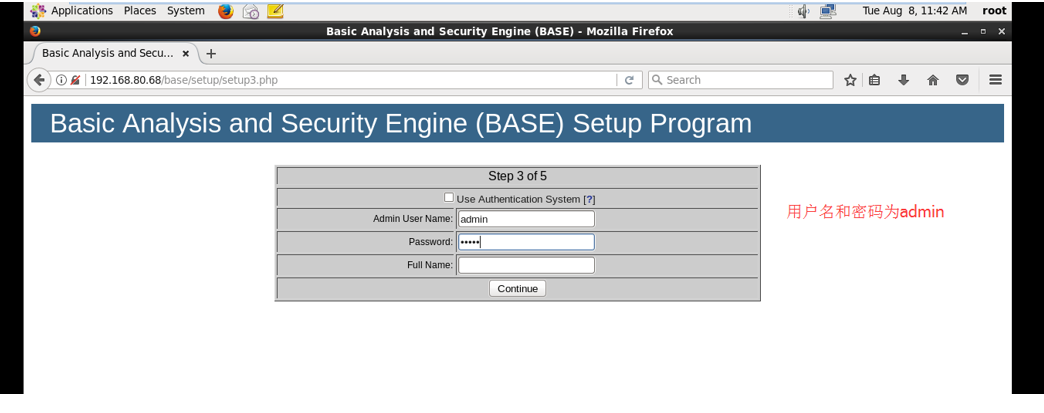Click the Firefox launcher in top panel
This screenshot has width=1044, height=413.
pos(226,11)
